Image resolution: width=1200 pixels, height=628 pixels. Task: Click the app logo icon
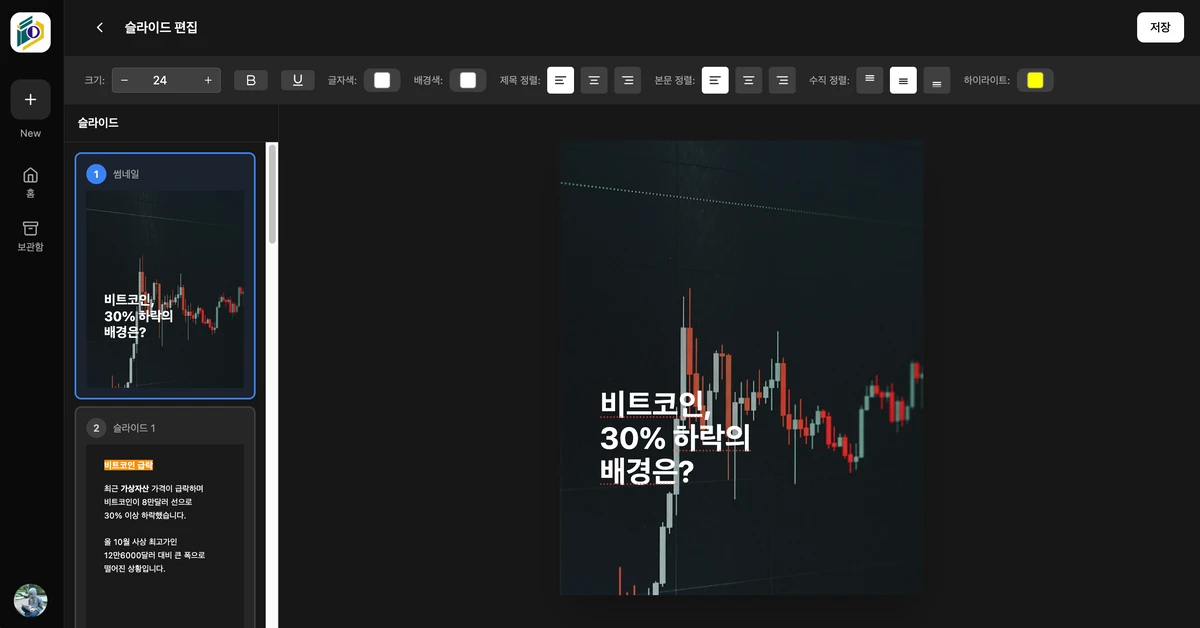pyautogui.click(x=31, y=33)
